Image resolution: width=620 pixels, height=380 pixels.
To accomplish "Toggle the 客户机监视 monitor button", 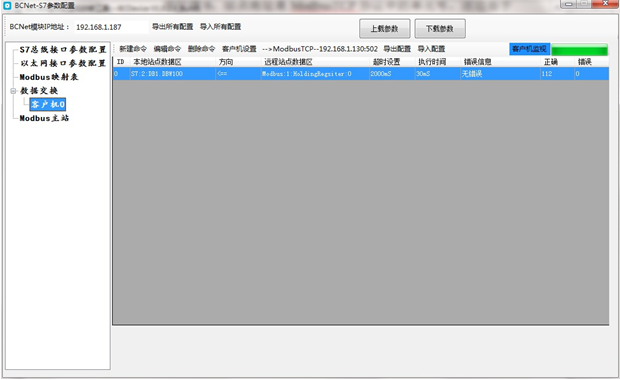I will tap(529, 49).
